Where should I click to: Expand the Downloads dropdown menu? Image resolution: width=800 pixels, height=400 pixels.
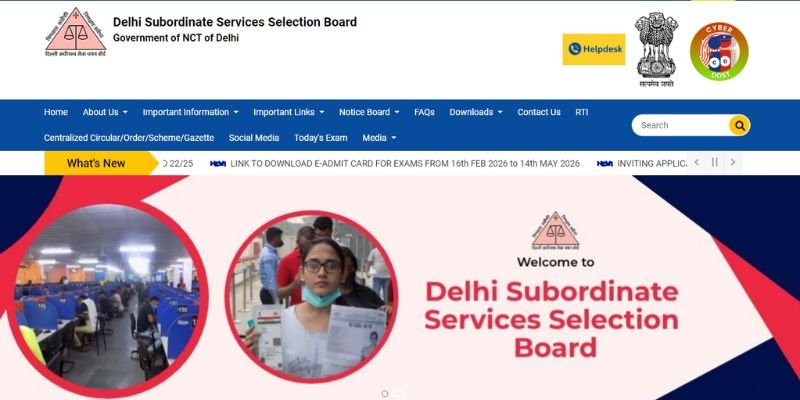click(476, 112)
